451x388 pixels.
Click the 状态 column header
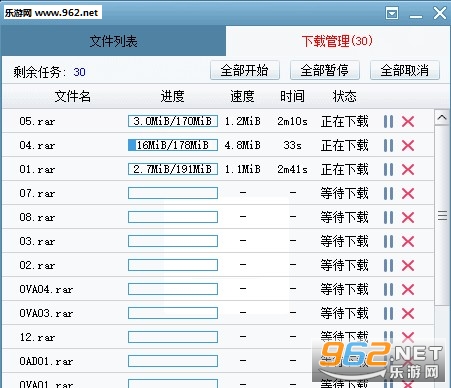point(345,96)
